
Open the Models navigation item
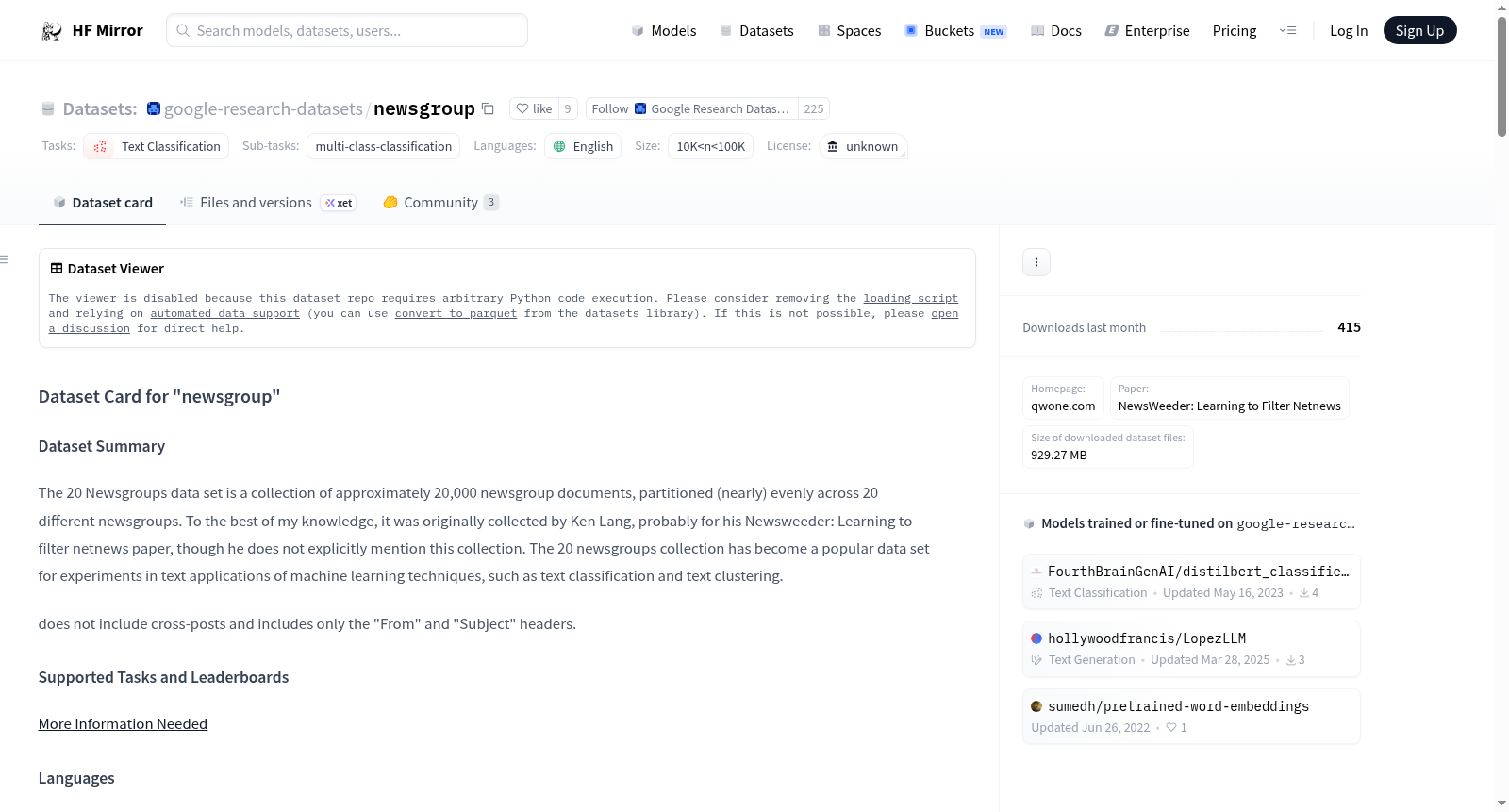[664, 31]
